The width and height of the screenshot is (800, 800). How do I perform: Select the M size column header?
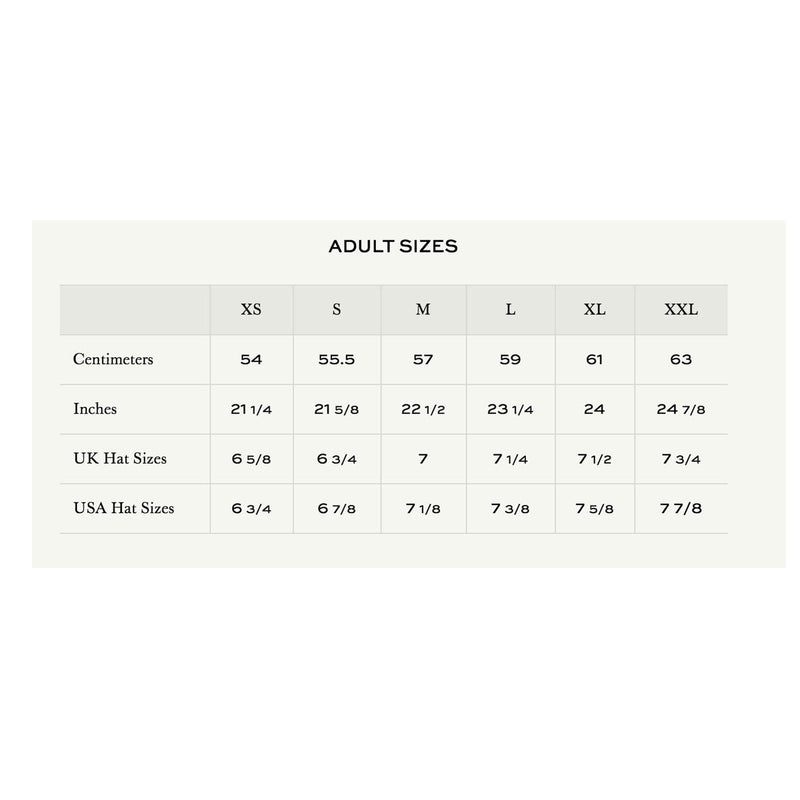(x=423, y=309)
